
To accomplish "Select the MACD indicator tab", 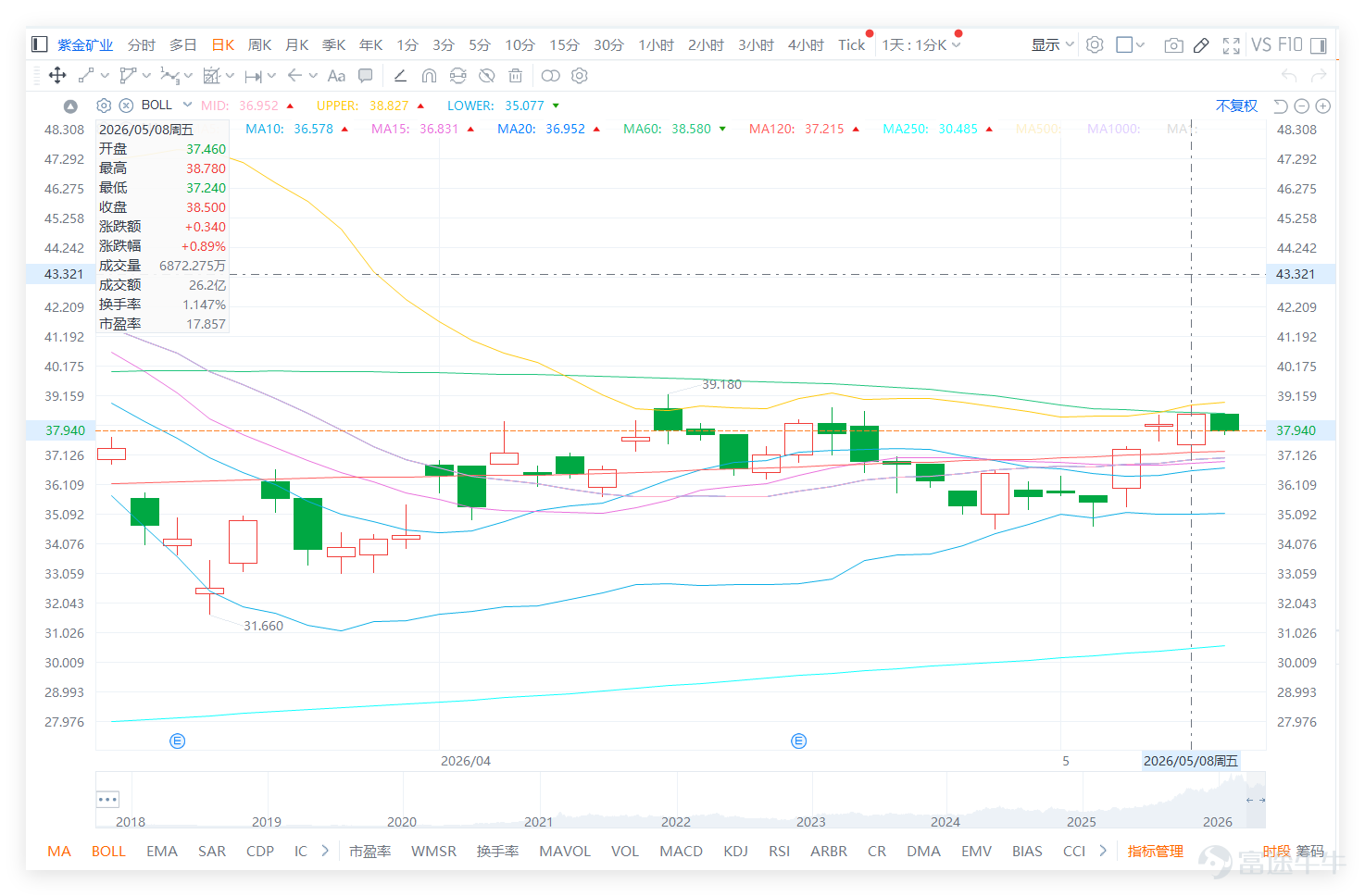I will [x=681, y=851].
